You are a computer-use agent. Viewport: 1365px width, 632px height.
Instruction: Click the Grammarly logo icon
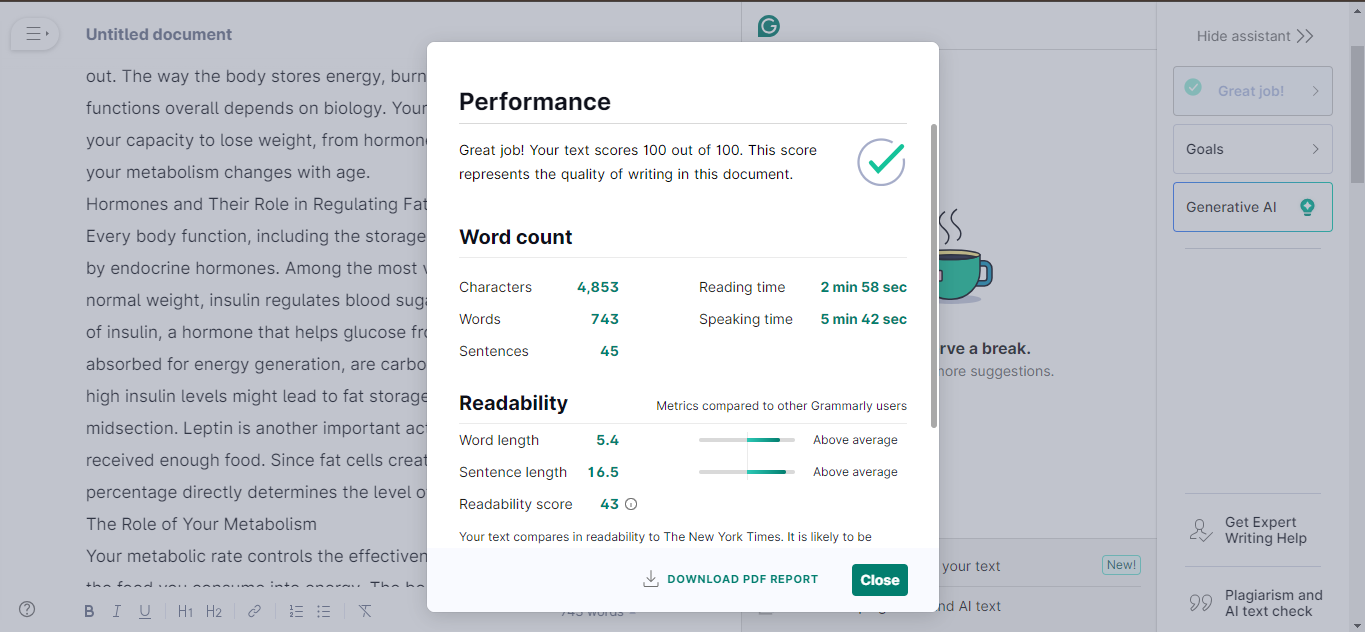coord(768,26)
